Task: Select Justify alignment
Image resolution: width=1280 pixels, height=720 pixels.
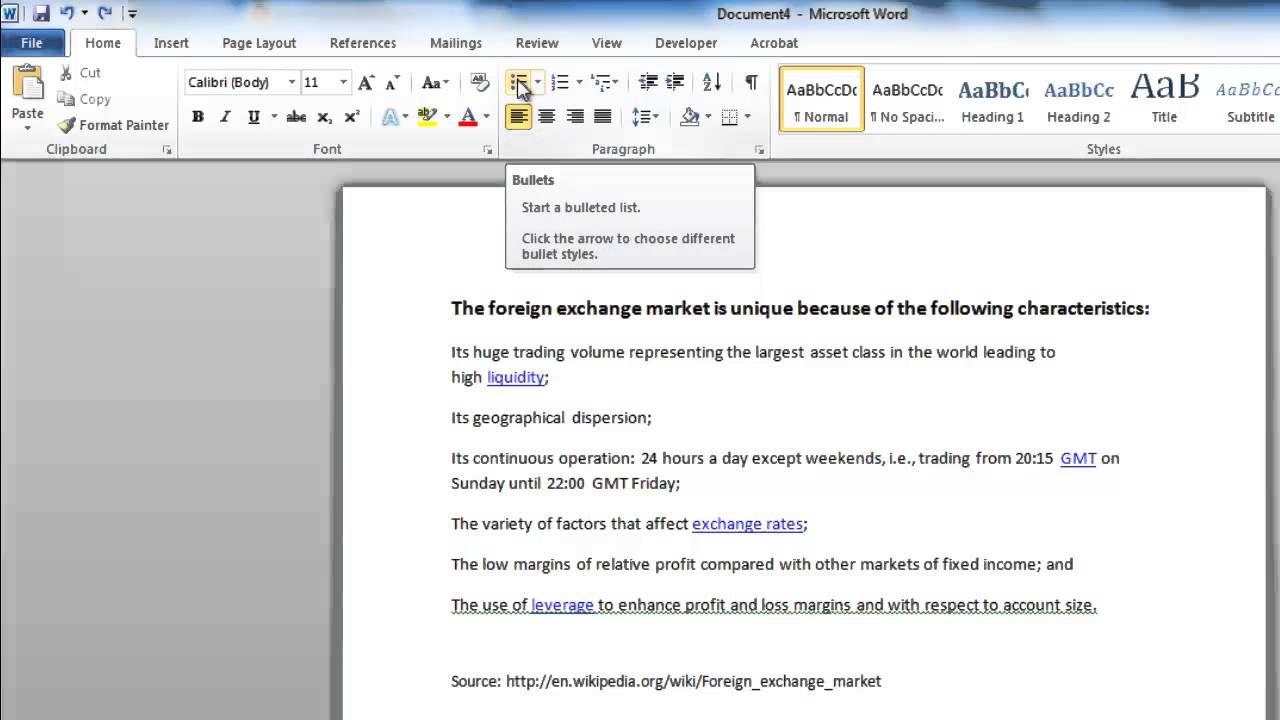Action: click(602, 117)
